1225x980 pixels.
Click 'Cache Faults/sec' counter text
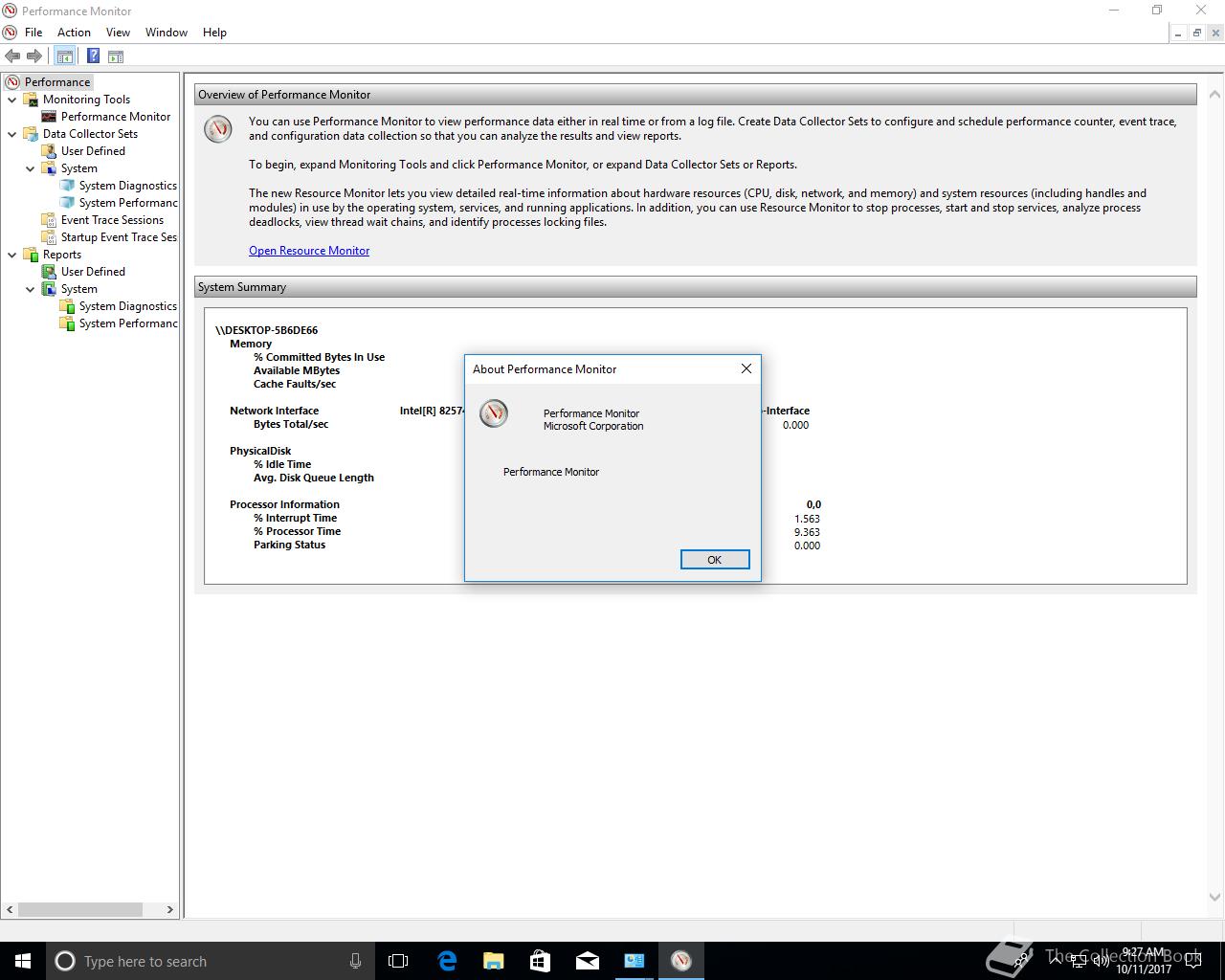(295, 384)
